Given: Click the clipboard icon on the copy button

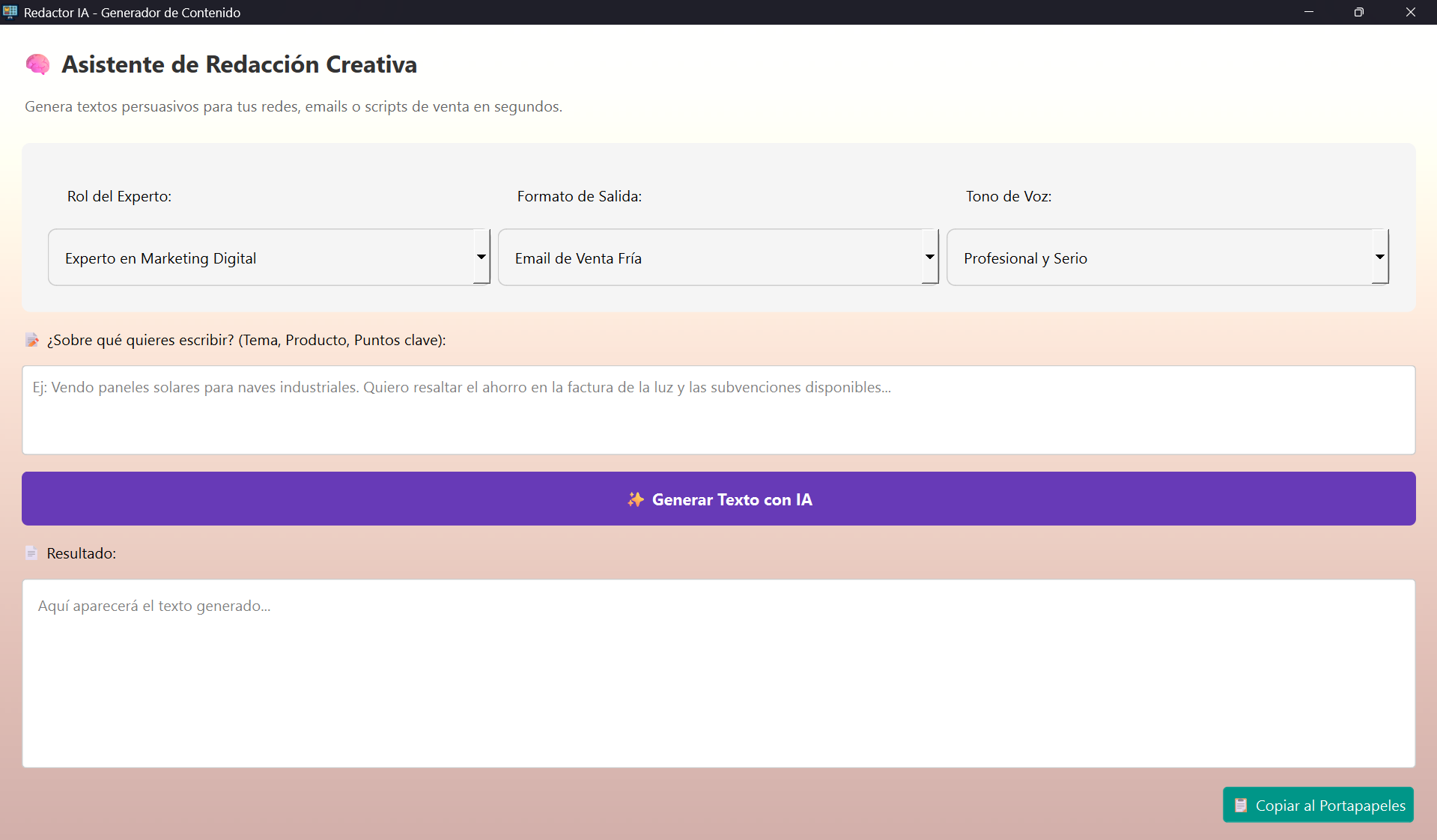Looking at the screenshot, I should click(x=1240, y=805).
